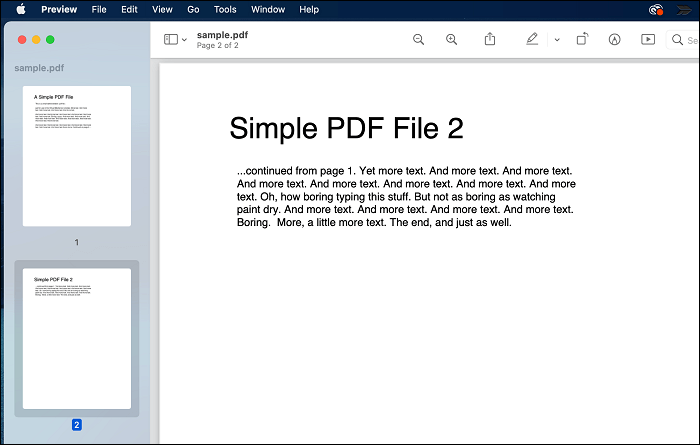Open the File menu

(99, 9)
